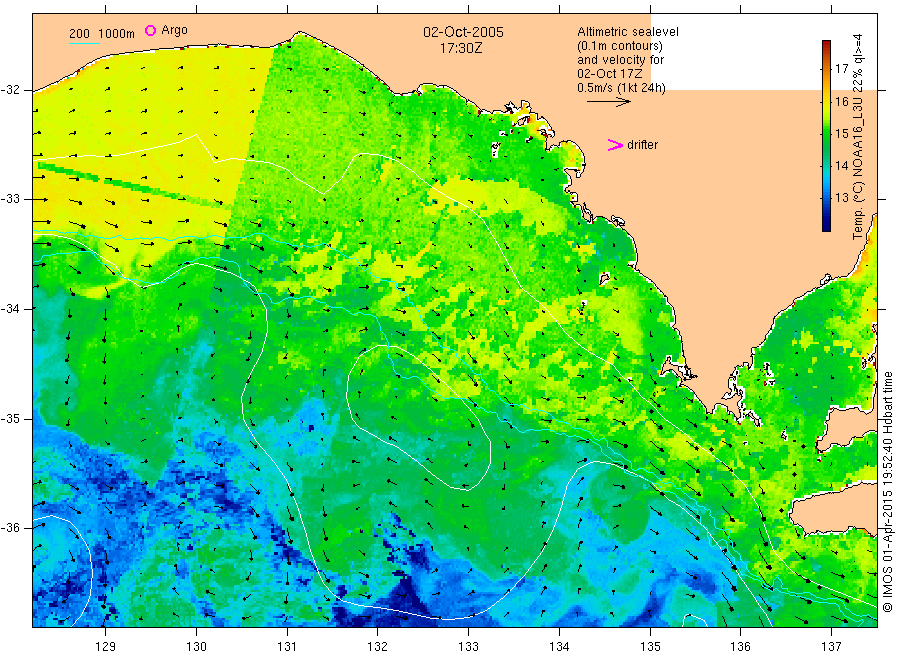Click the '1000m' depth legend label

click(117, 34)
